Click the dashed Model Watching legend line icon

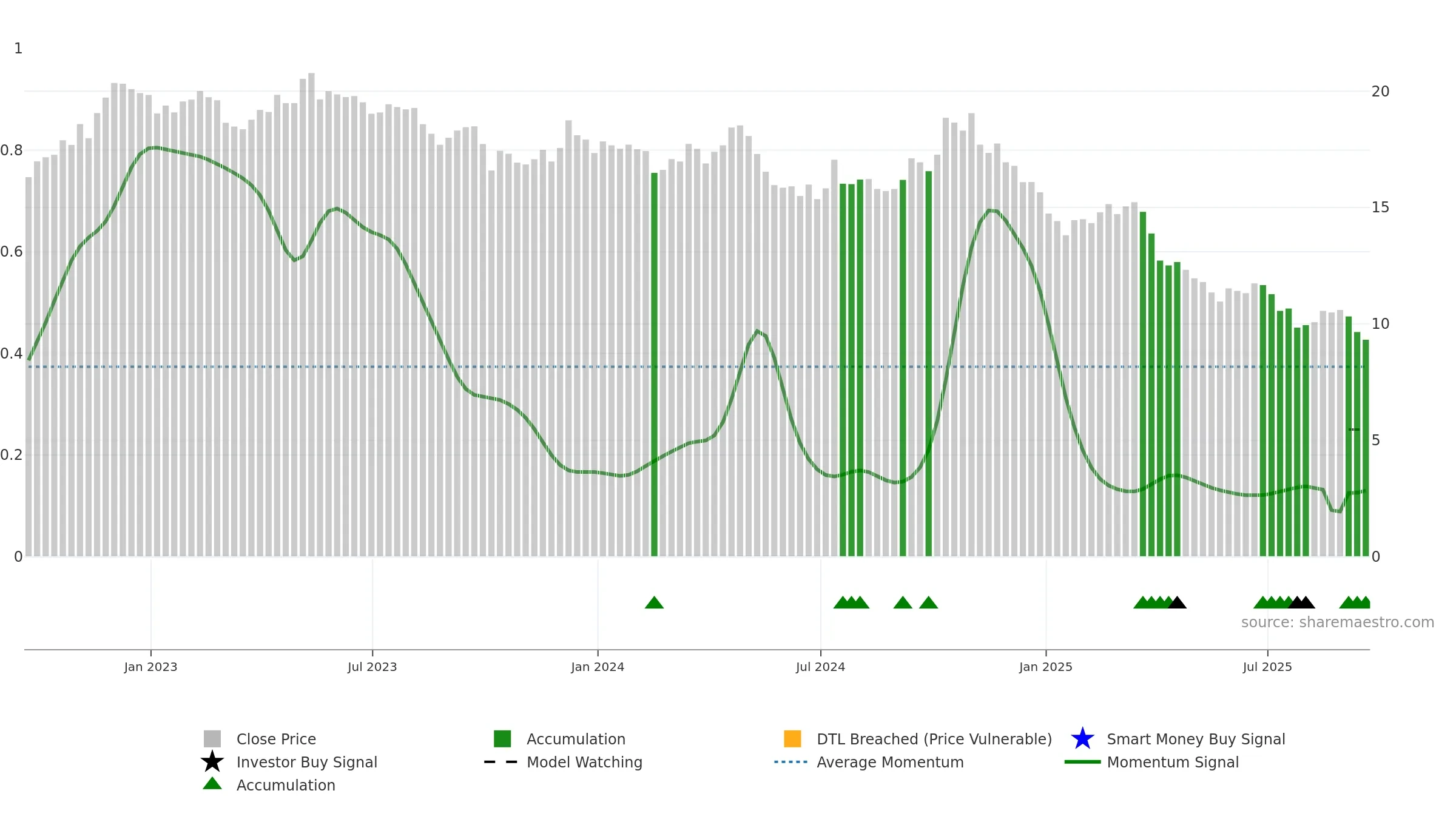(x=501, y=762)
